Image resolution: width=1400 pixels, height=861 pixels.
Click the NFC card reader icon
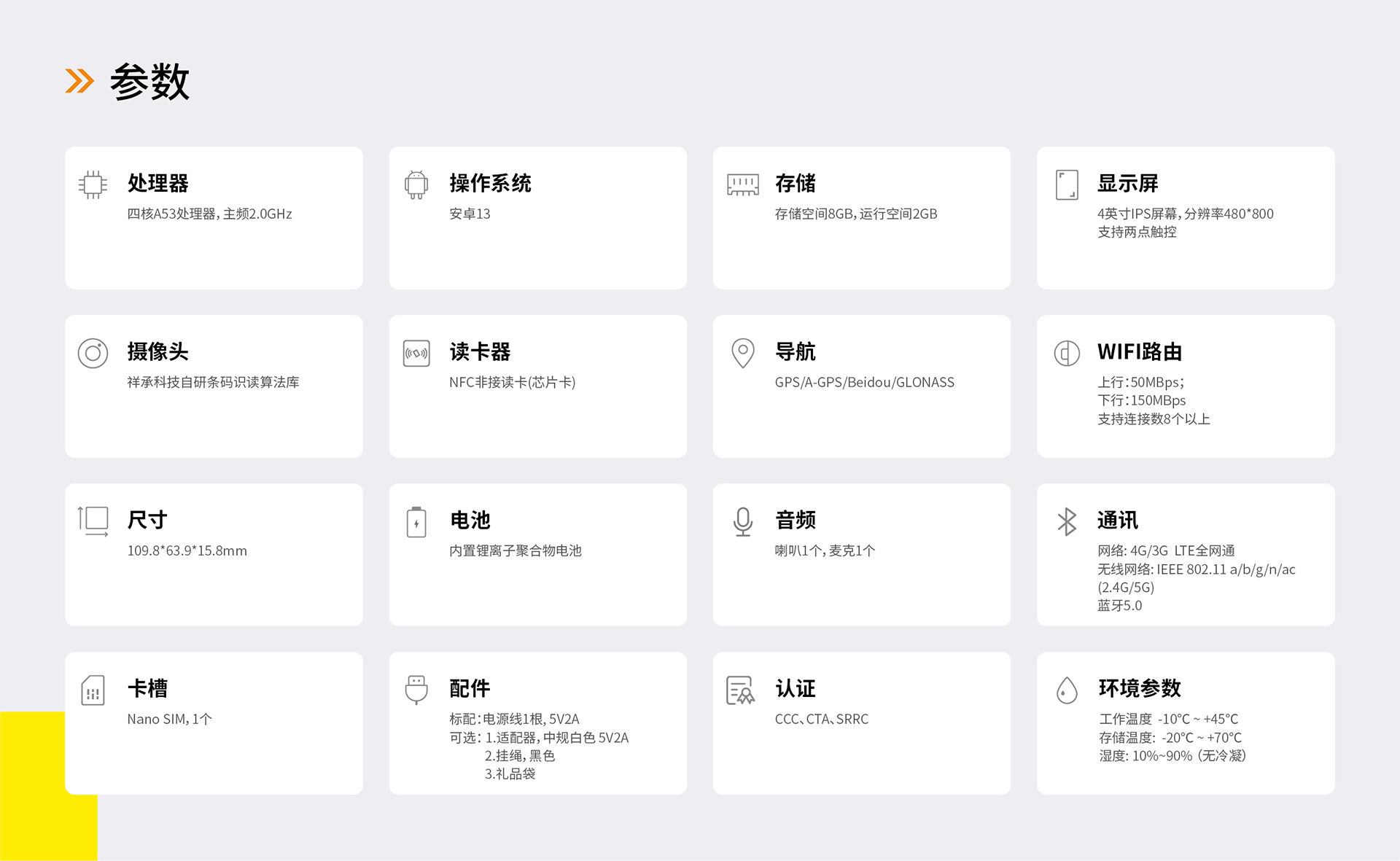[416, 354]
